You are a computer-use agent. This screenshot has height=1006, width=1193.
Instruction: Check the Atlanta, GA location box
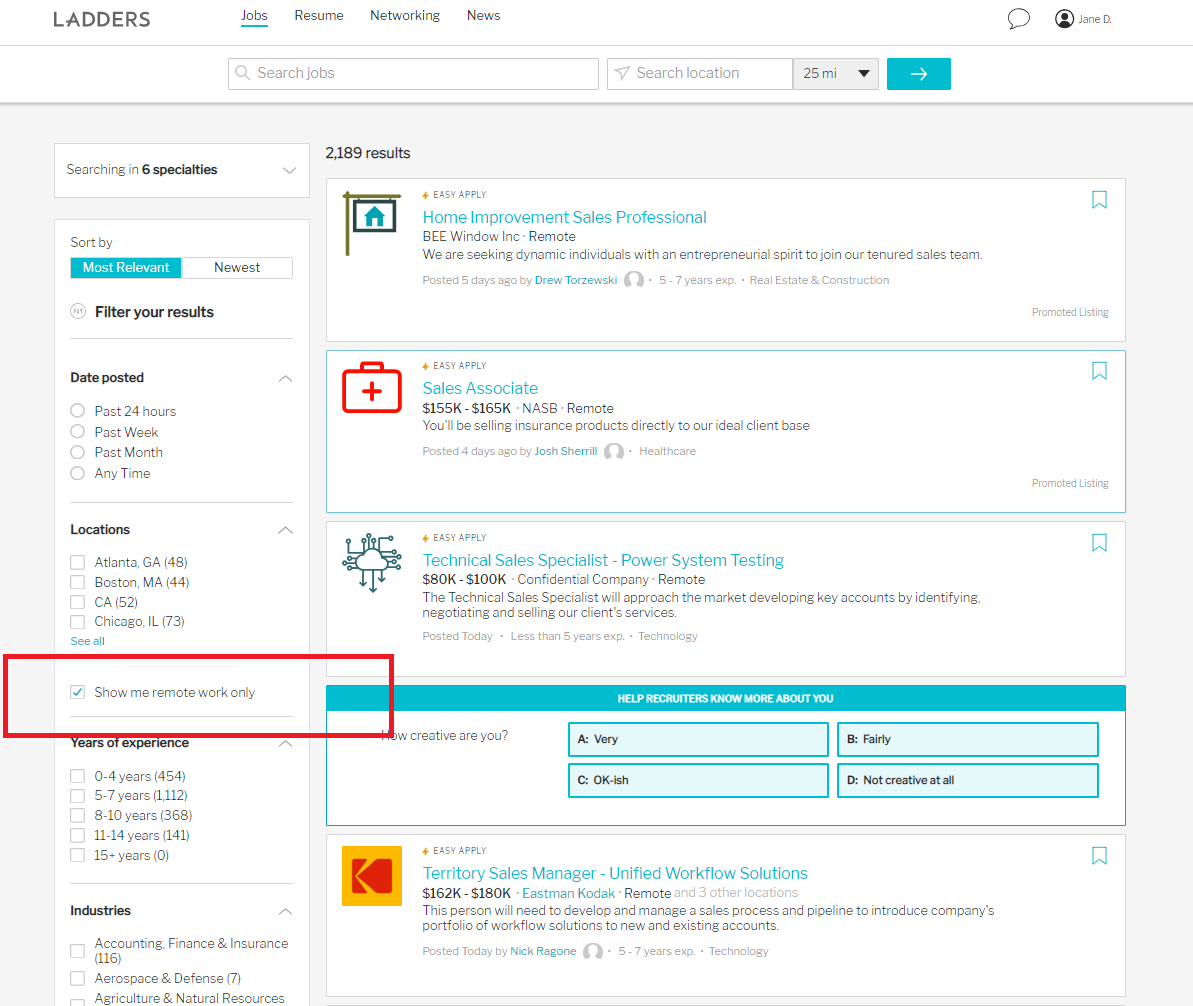pos(78,562)
